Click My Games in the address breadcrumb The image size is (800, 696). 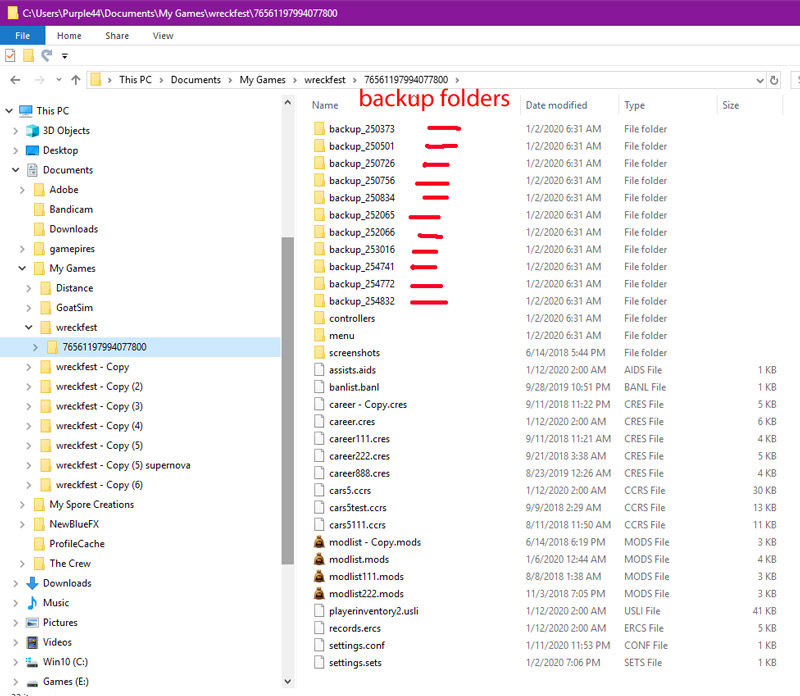tap(263, 80)
